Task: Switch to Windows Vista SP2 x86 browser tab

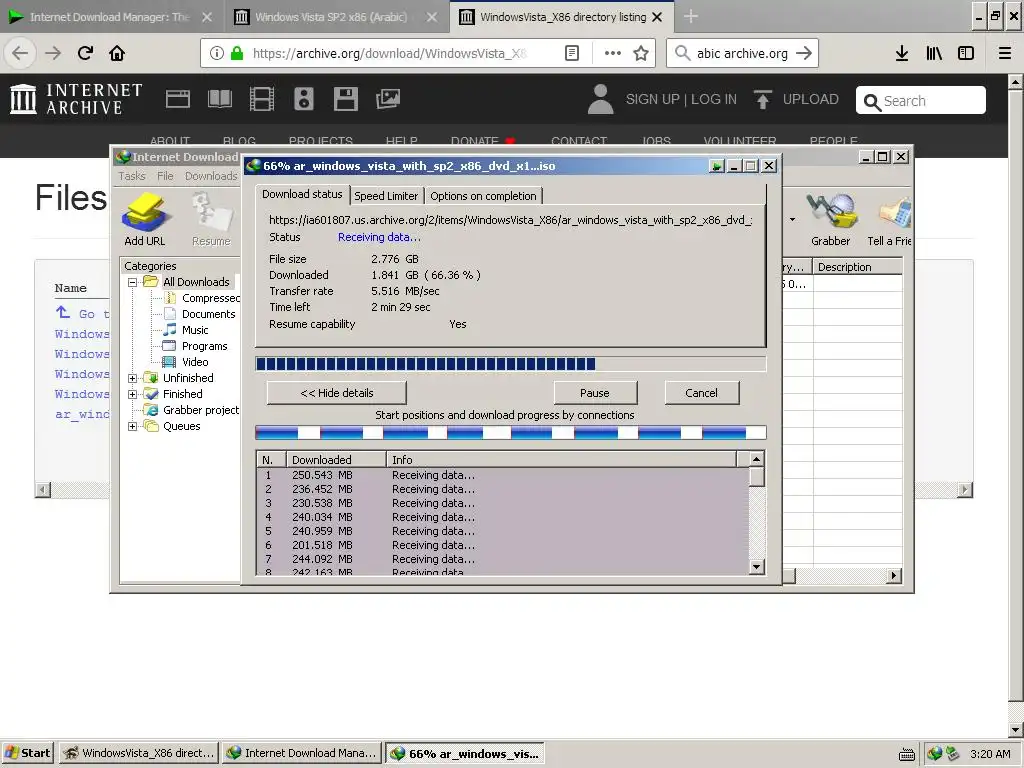Action: tap(335, 17)
